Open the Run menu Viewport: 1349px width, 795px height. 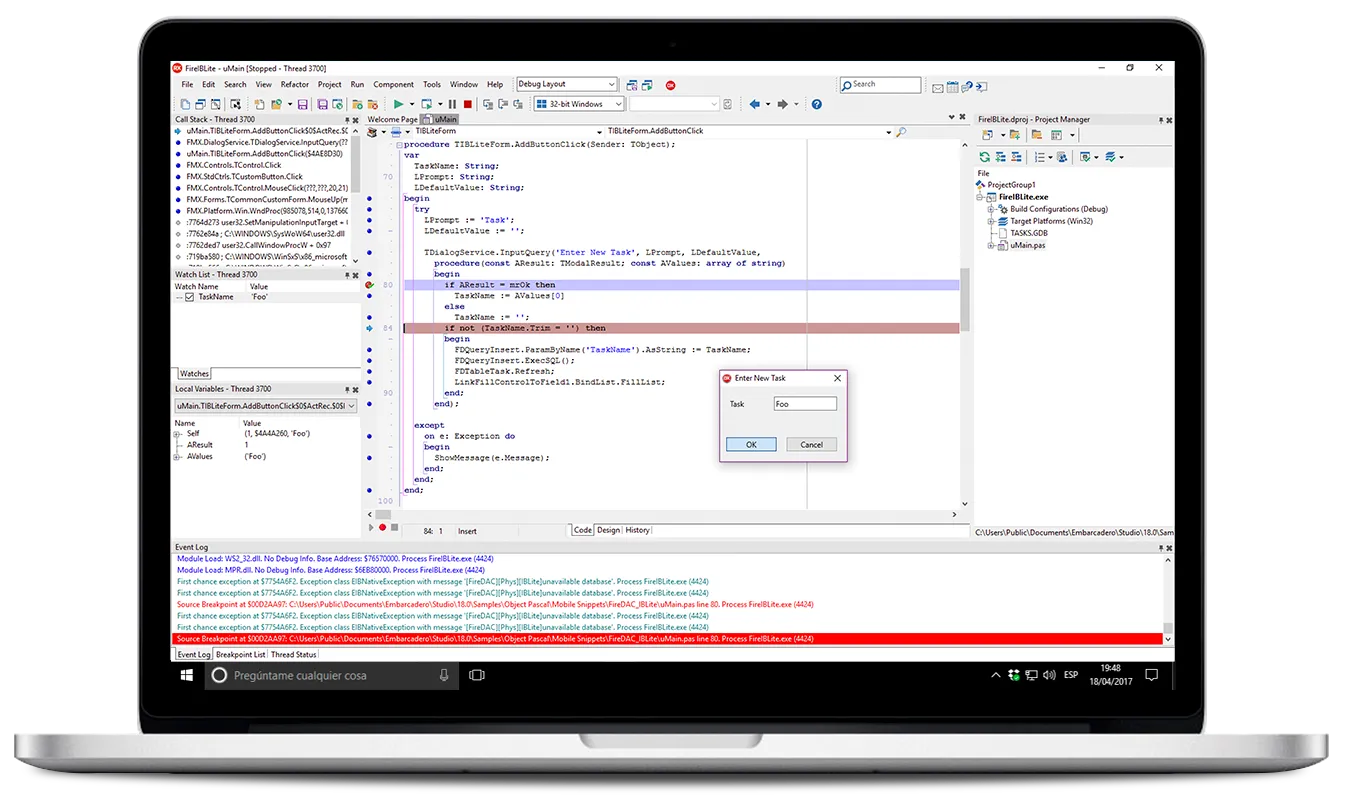[x=357, y=84]
